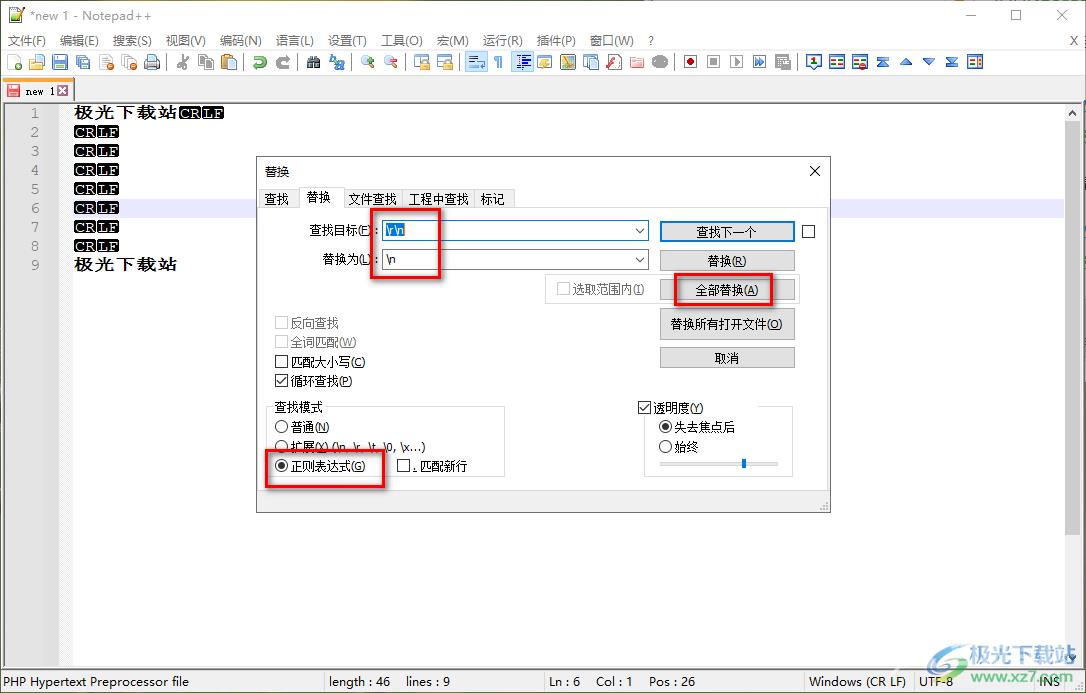Choose the 失去焦点后 transparency radio
Viewport: 1086px width, 693px height.
(665, 427)
